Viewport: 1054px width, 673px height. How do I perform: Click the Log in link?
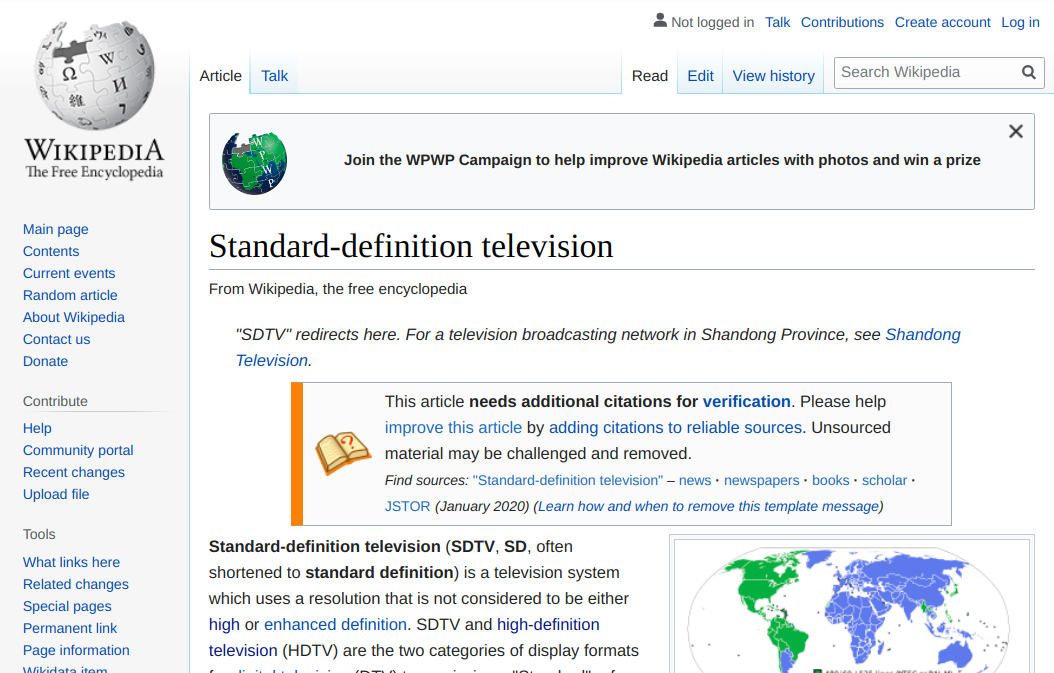point(1020,22)
